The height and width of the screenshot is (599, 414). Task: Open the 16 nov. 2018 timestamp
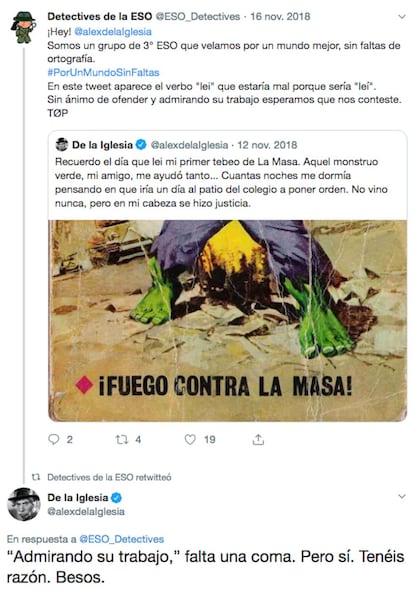point(280,17)
